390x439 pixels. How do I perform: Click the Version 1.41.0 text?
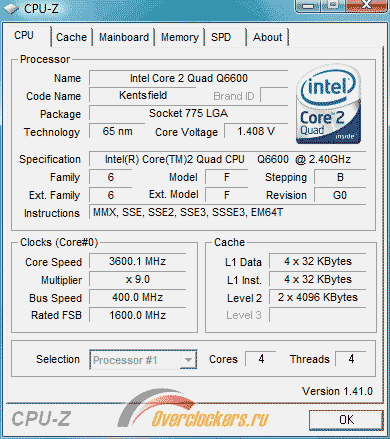pyautogui.click(x=337, y=391)
